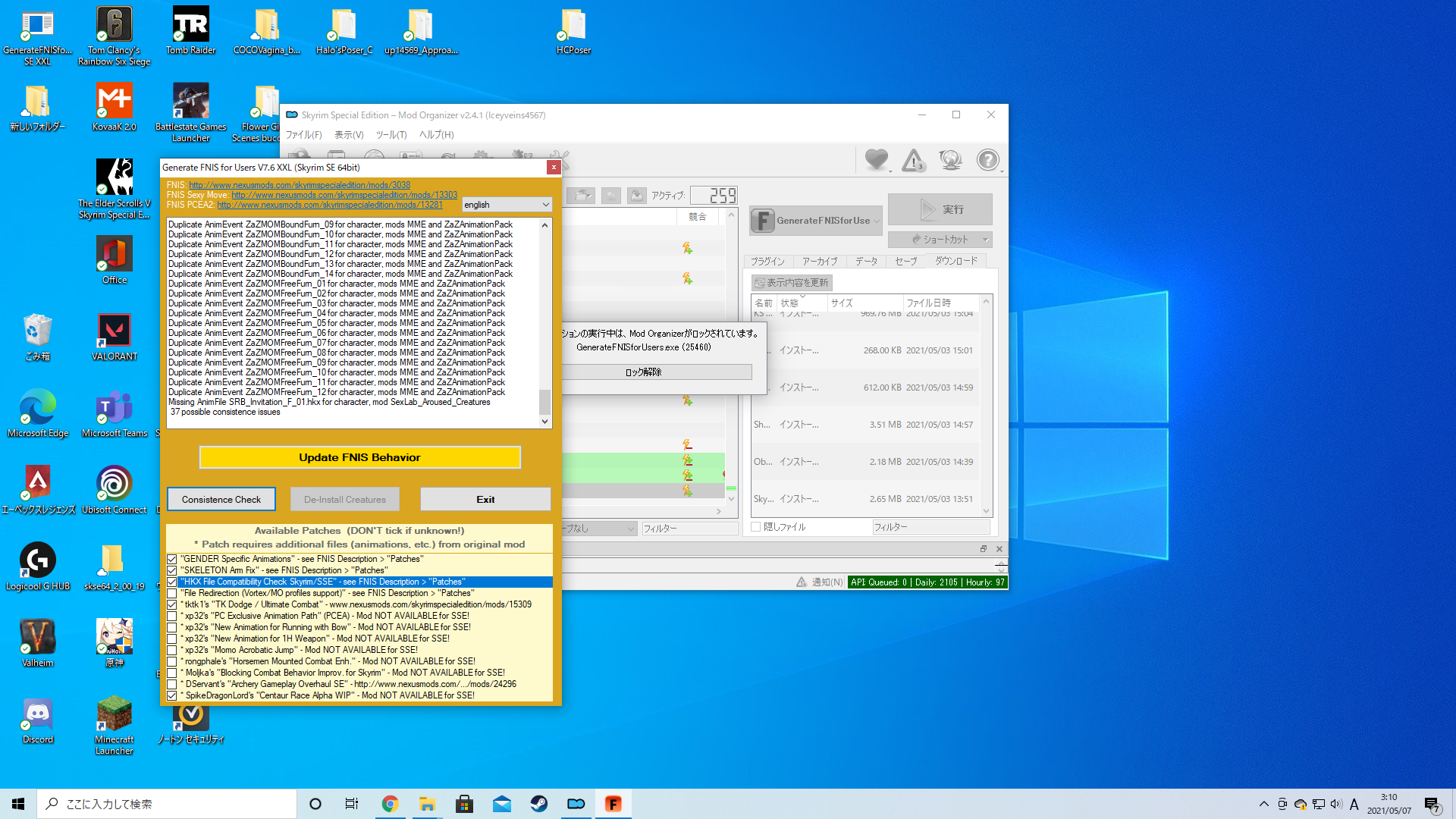Click the downloads フィルター filter field
This screenshot has height=819, width=1456.
point(931,527)
